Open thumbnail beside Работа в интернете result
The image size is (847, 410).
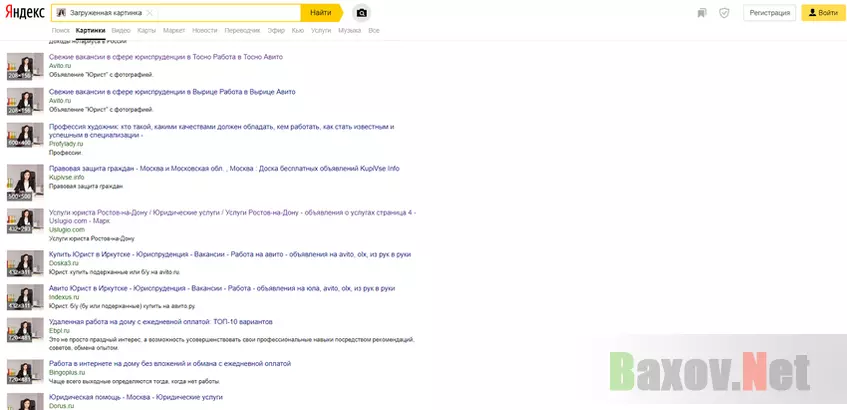click(25, 372)
